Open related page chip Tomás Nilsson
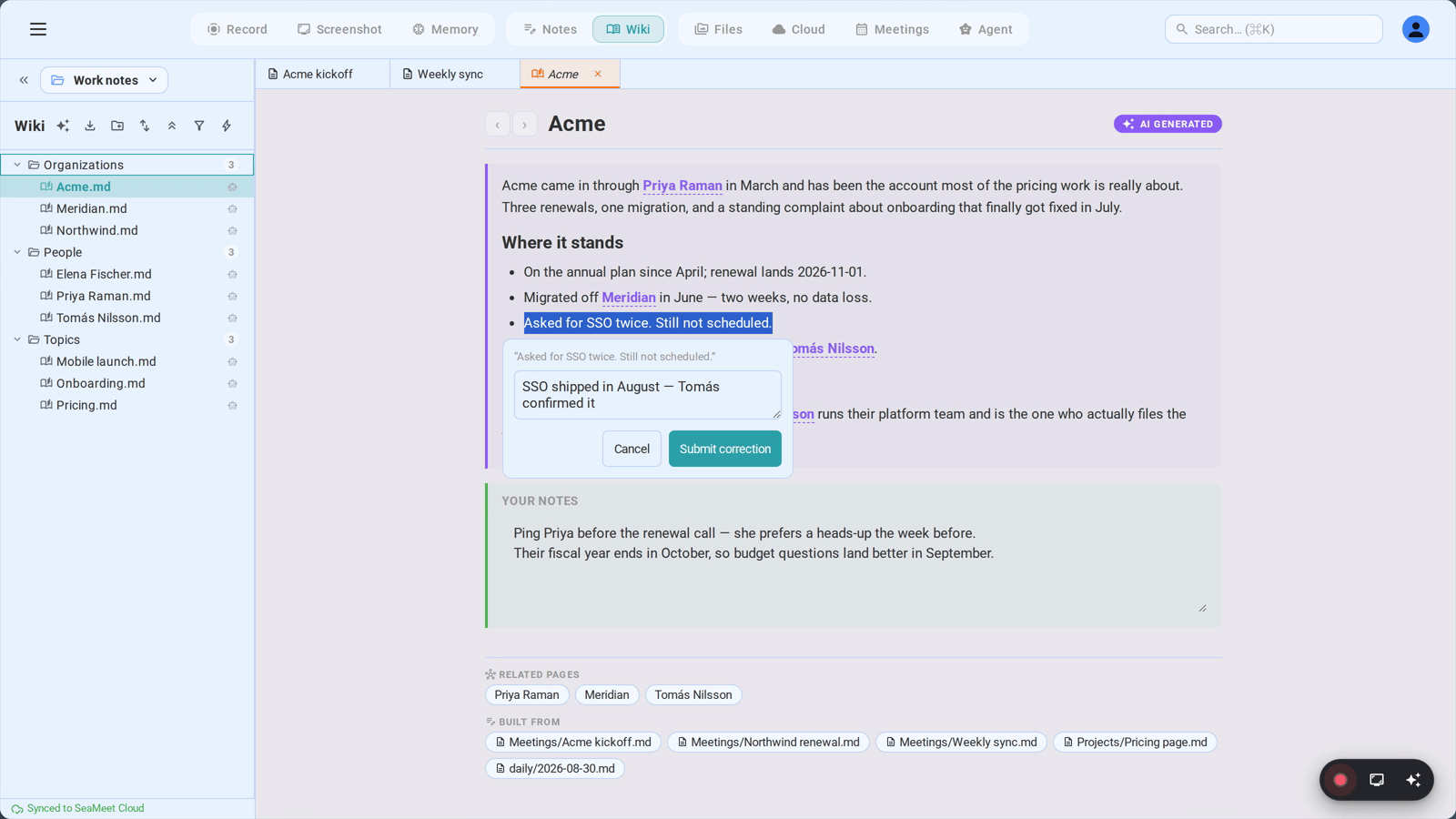This screenshot has width=1456, height=819. tap(693, 694)
